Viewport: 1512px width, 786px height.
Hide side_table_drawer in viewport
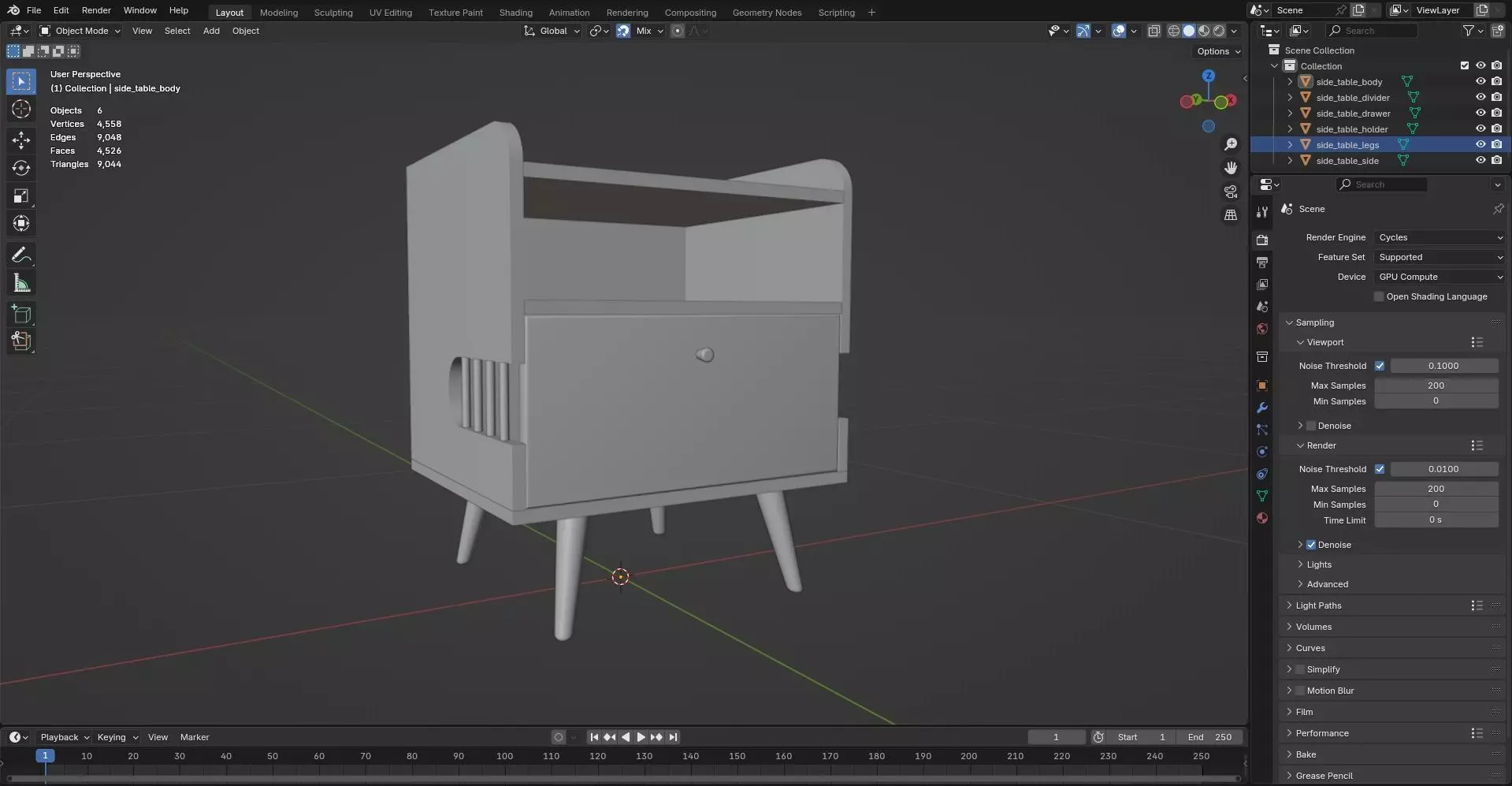[x=1480, y=113]
